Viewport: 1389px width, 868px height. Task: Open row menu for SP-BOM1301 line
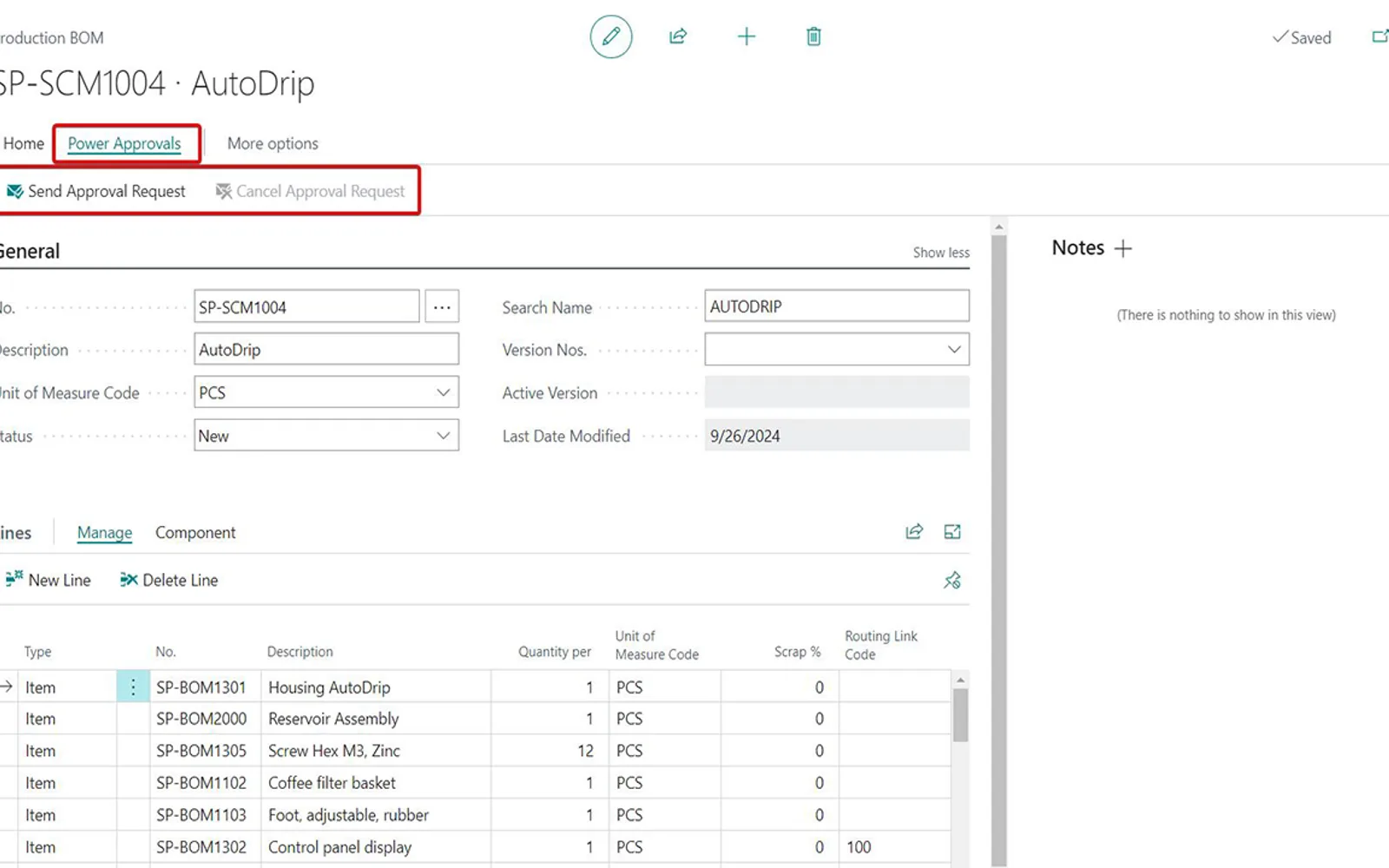coord(133,687)
